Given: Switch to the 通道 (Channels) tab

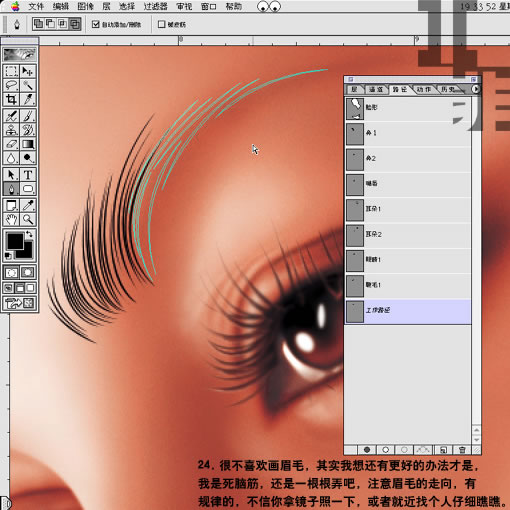Looking at the screenshot, I should pyautogui.click(x=376, y=89).
